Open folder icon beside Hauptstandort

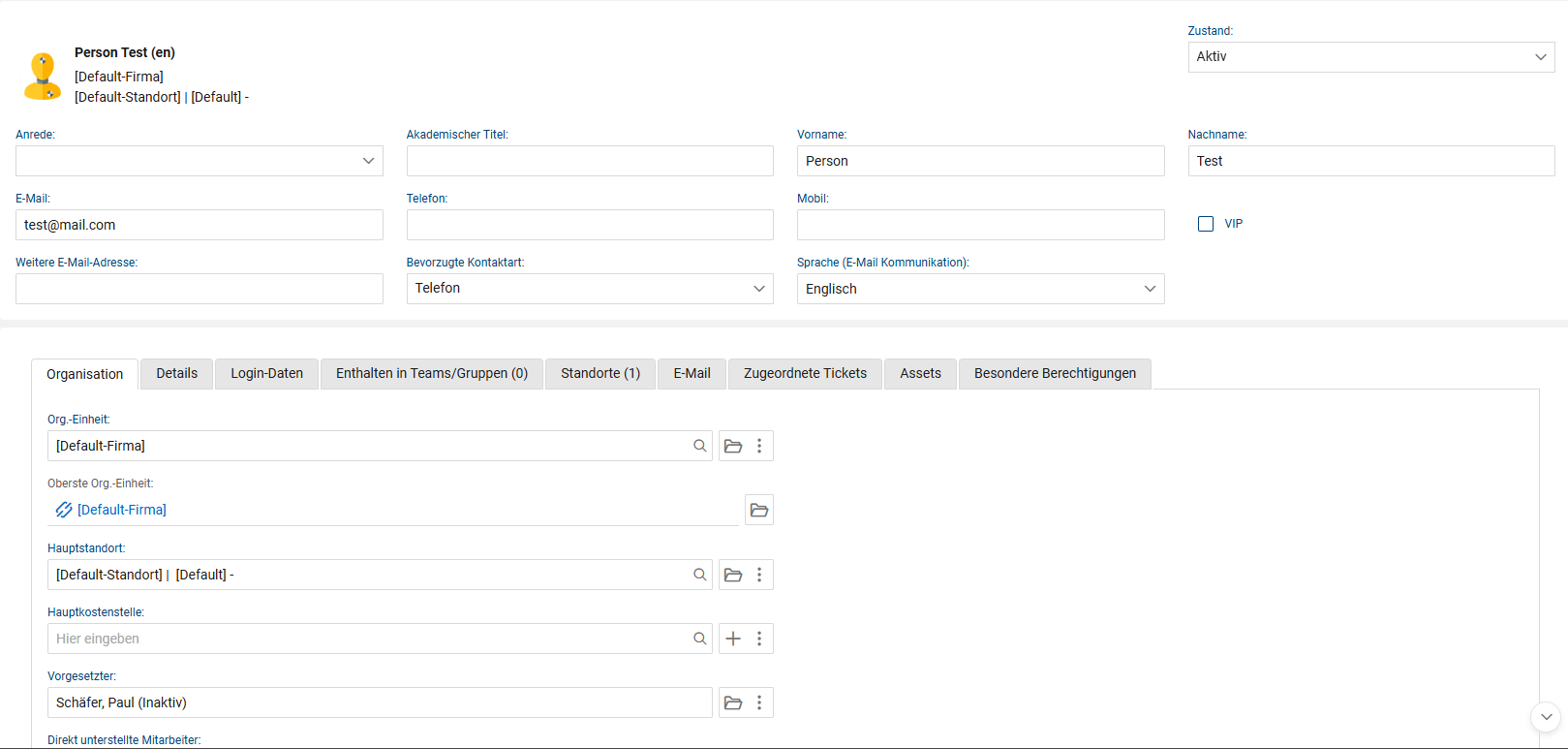(733, 575)
